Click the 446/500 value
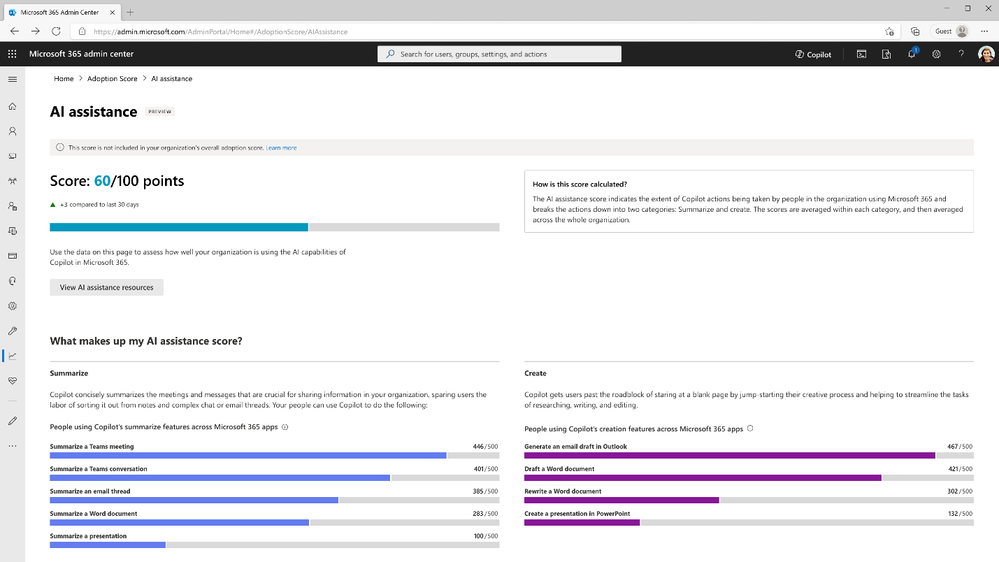 tap(485, 447)
